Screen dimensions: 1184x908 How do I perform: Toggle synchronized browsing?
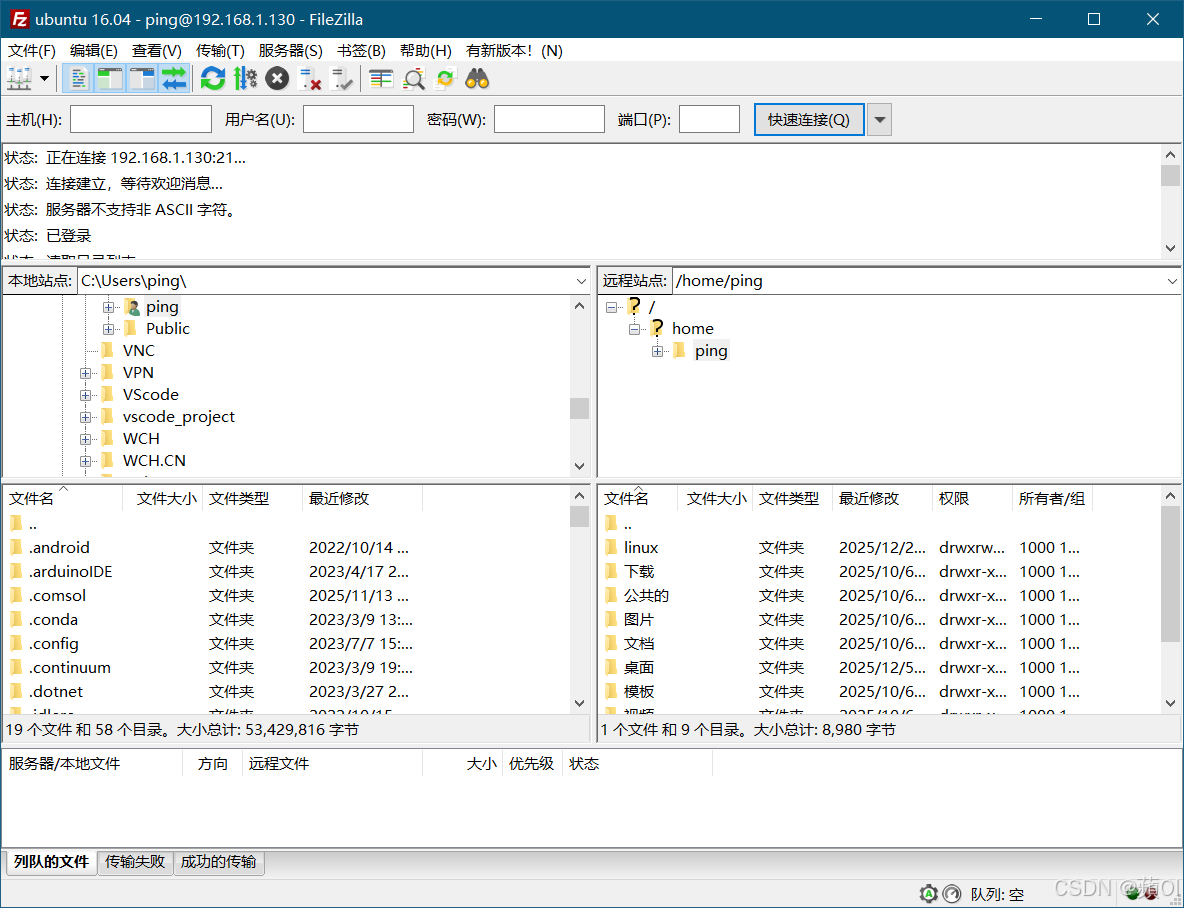pos(446,79)
